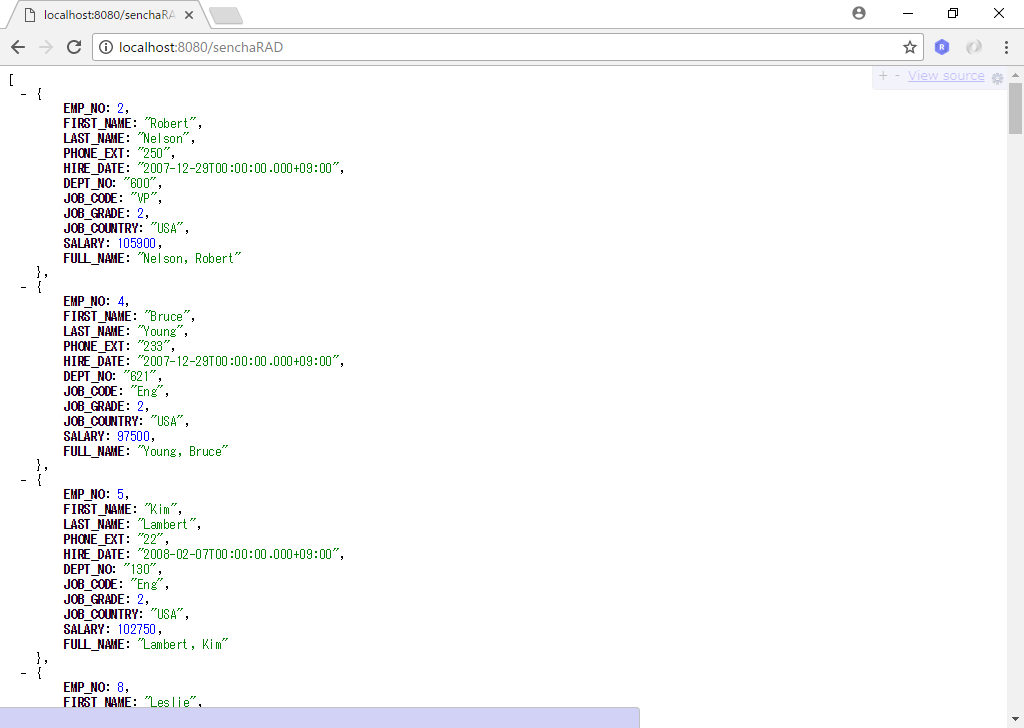This screenshot has width=1024, height=728.
Task: Click the minus icon to collapse all JSON nodes
Action: pyautogui.click(x=896, y=76)
